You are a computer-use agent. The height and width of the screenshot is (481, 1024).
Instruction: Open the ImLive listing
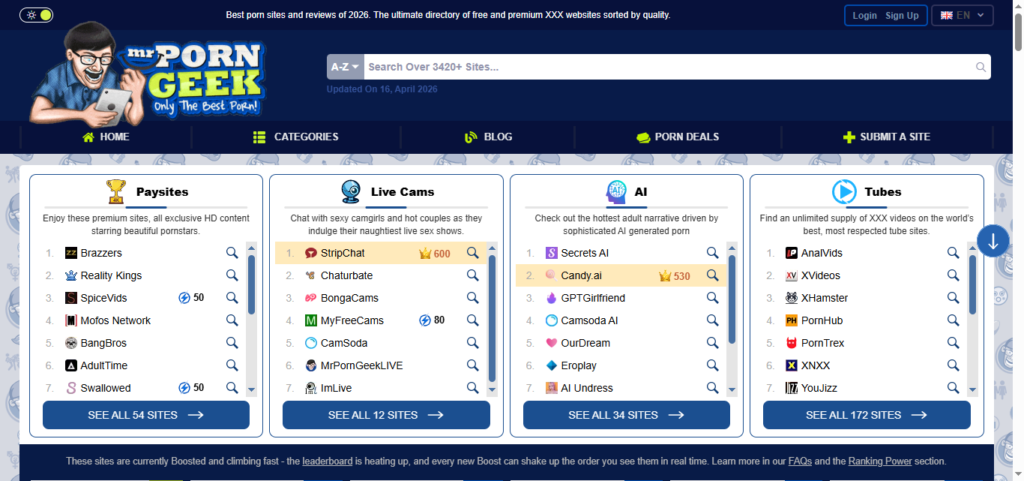(x=336, y=388)
